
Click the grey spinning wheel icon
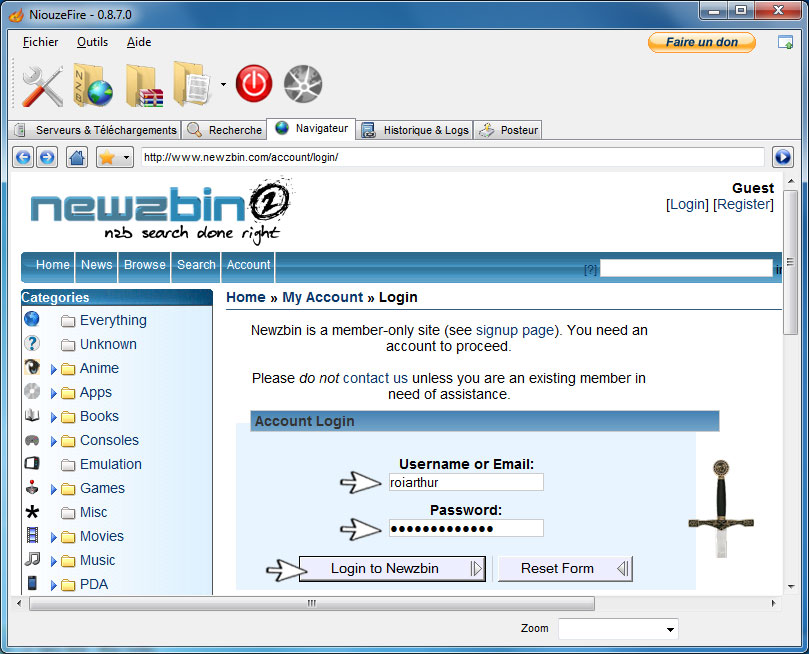[303, 84]
